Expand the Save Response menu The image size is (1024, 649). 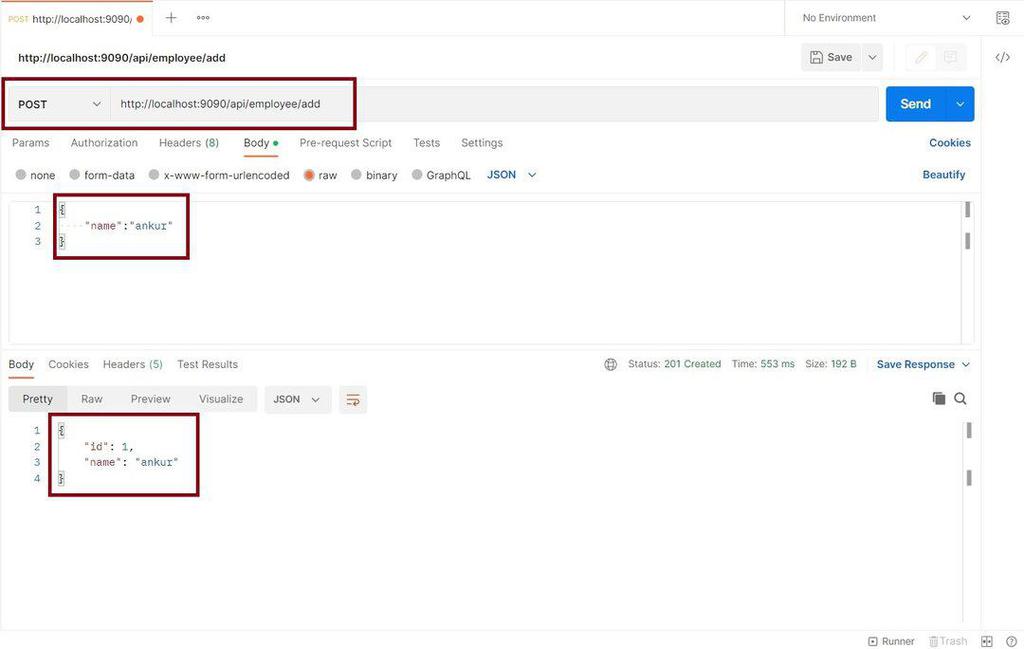923,364
